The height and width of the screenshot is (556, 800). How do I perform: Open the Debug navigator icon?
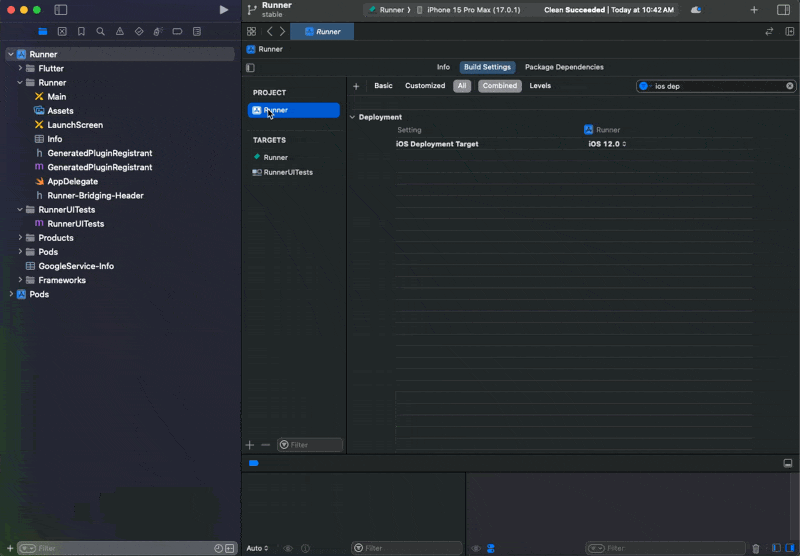pos(158,32)
